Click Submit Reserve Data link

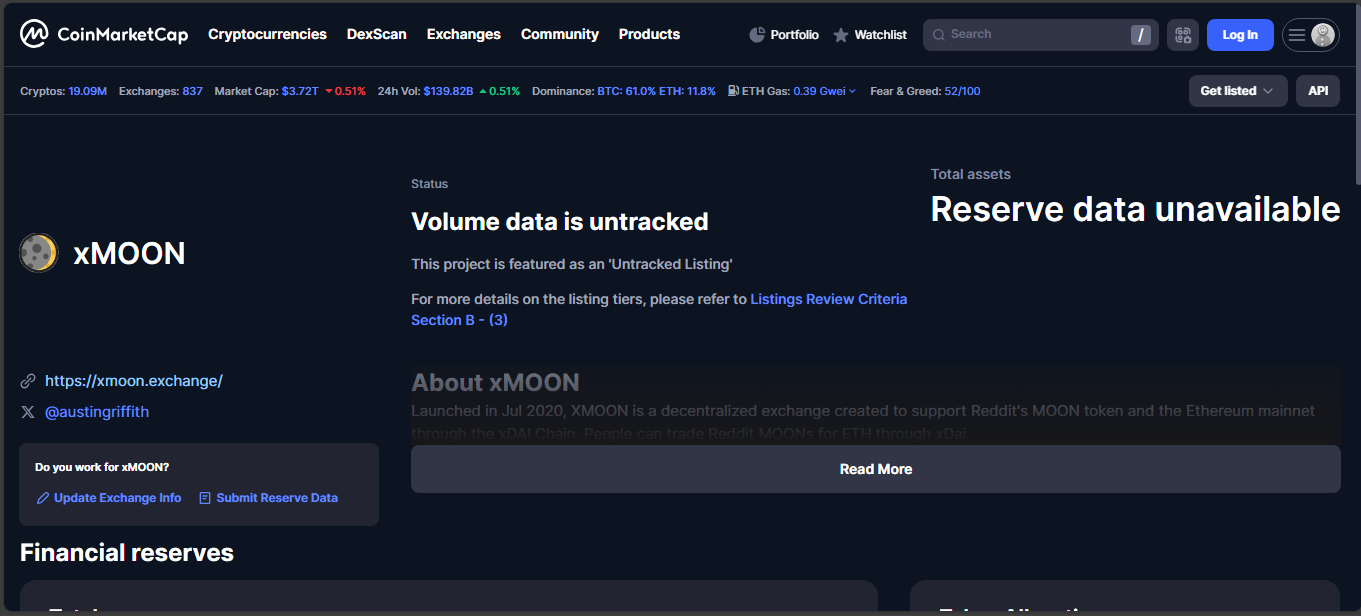point(268,498)
